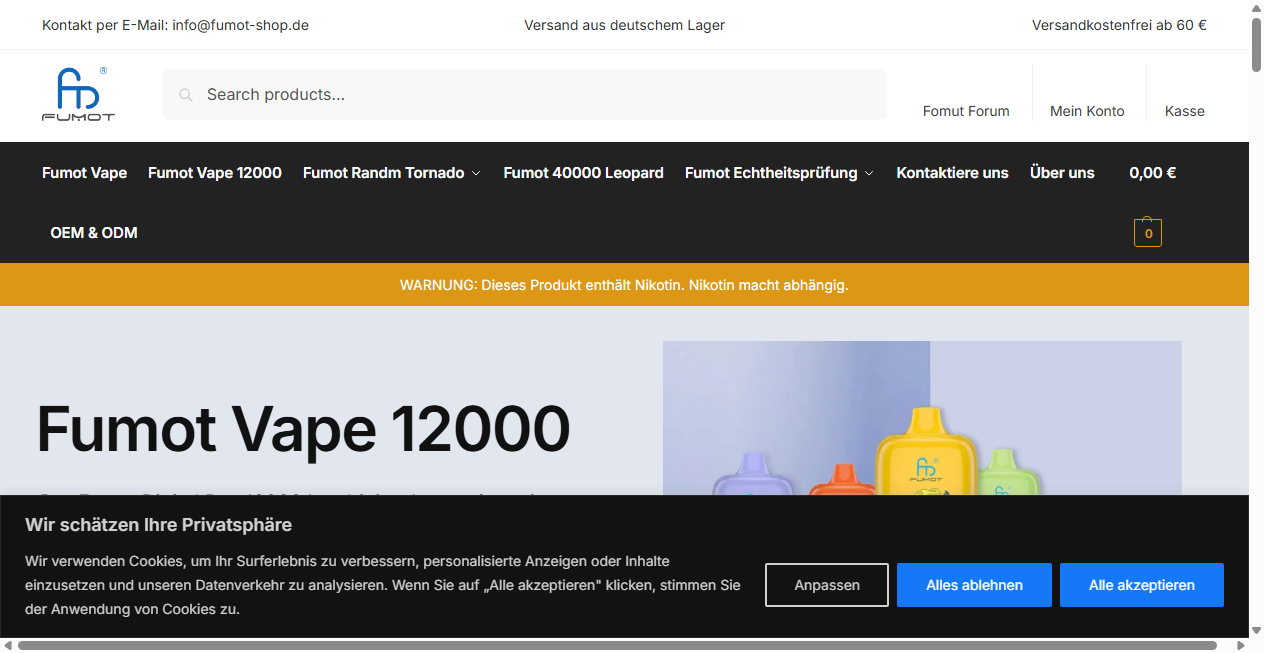1264x653 pixels.
Task: Select the Fumot Vape 12000 menu item
Action: point(214,172)
